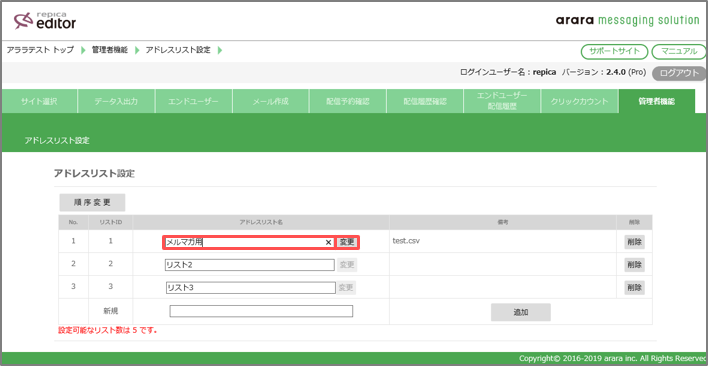Click 削除 for the リスト3 row

click(x=634, y=287)
